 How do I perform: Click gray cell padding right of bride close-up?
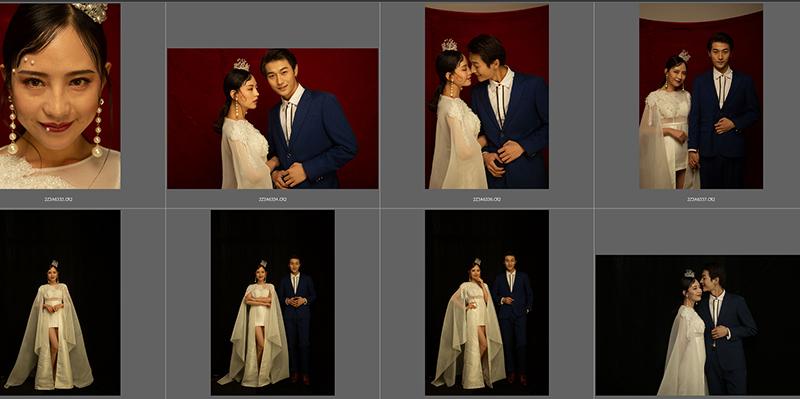tap(142, 96)
